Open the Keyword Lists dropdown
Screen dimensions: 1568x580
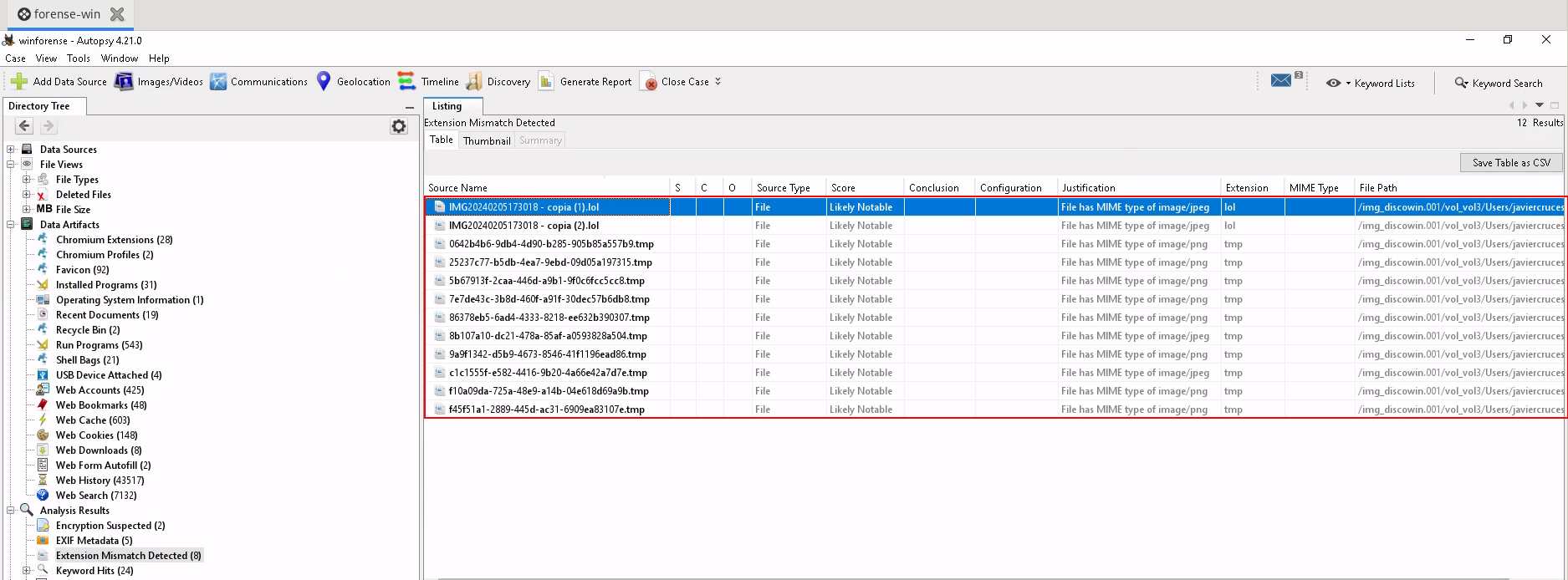pos(1370,83)
